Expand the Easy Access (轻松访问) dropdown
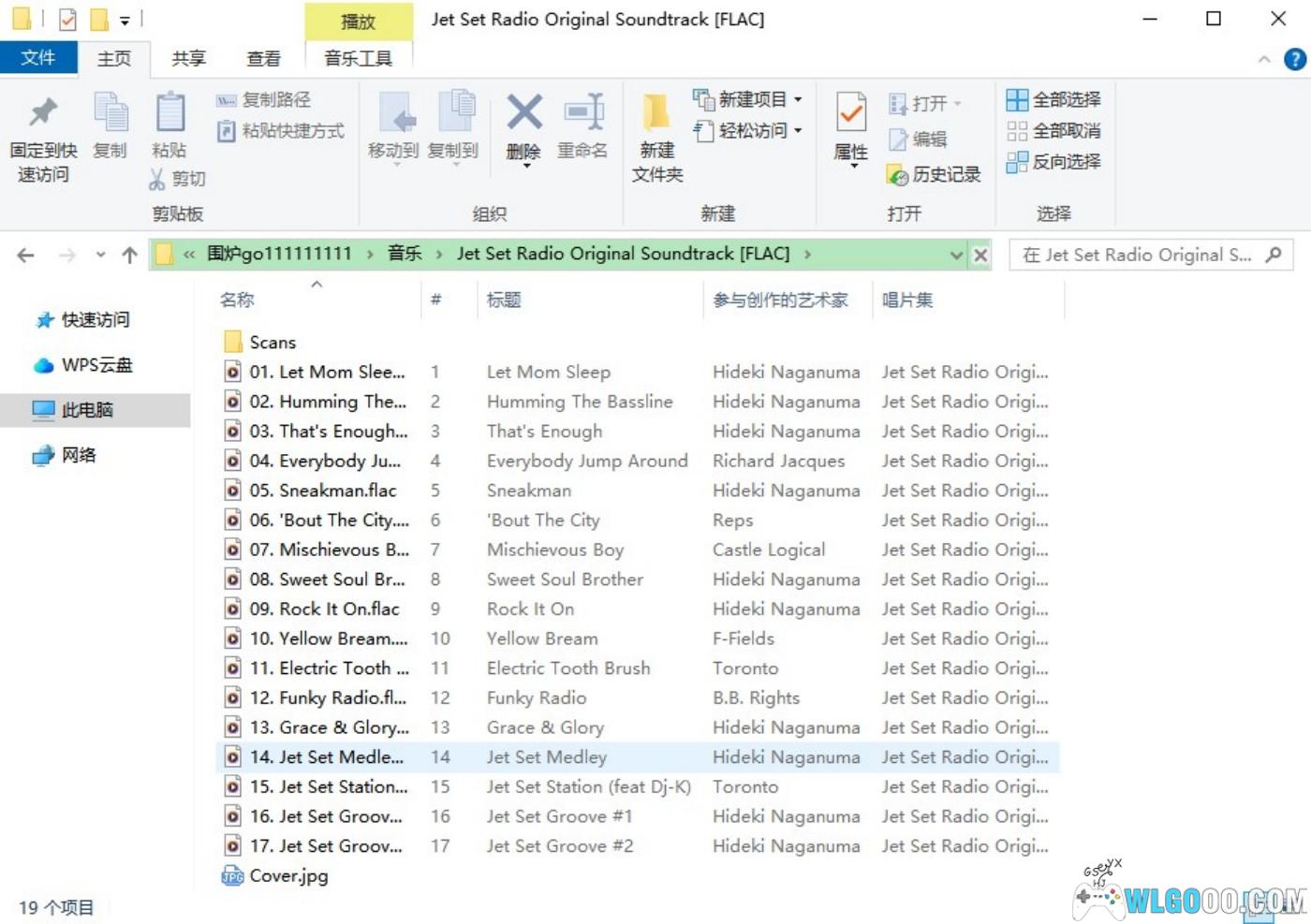The image size is (1311, 924). tap(798, 131)
